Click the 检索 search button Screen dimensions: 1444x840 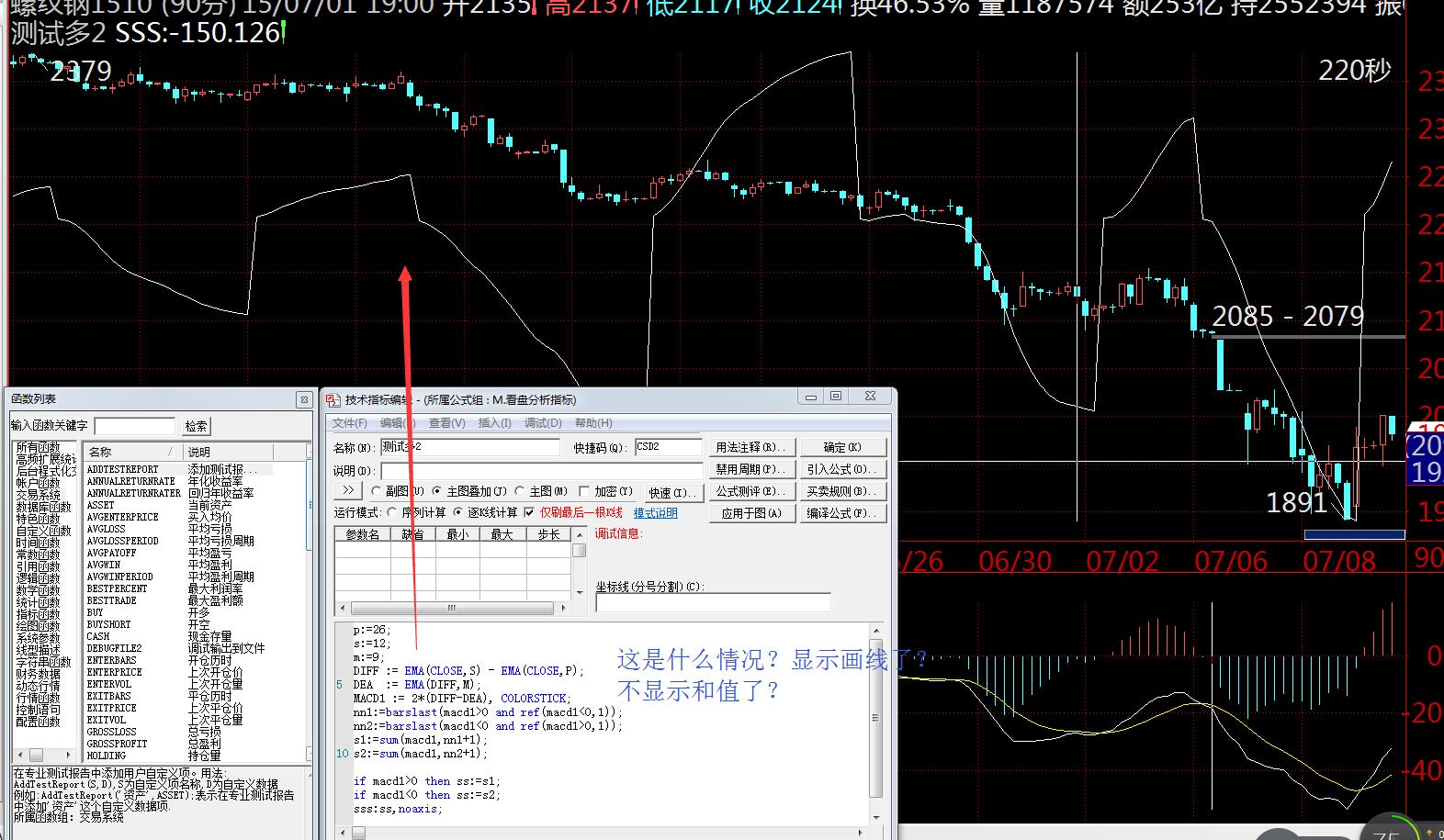196,426
